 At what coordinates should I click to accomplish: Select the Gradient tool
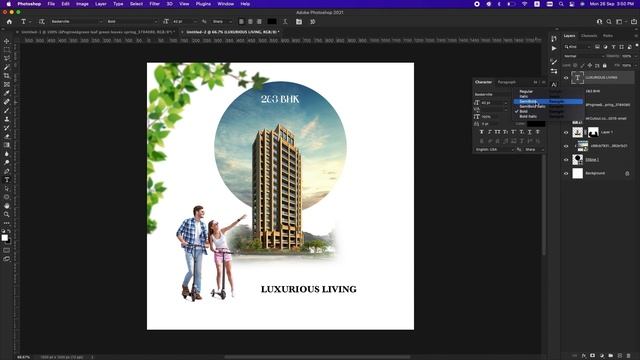(7, 145)
